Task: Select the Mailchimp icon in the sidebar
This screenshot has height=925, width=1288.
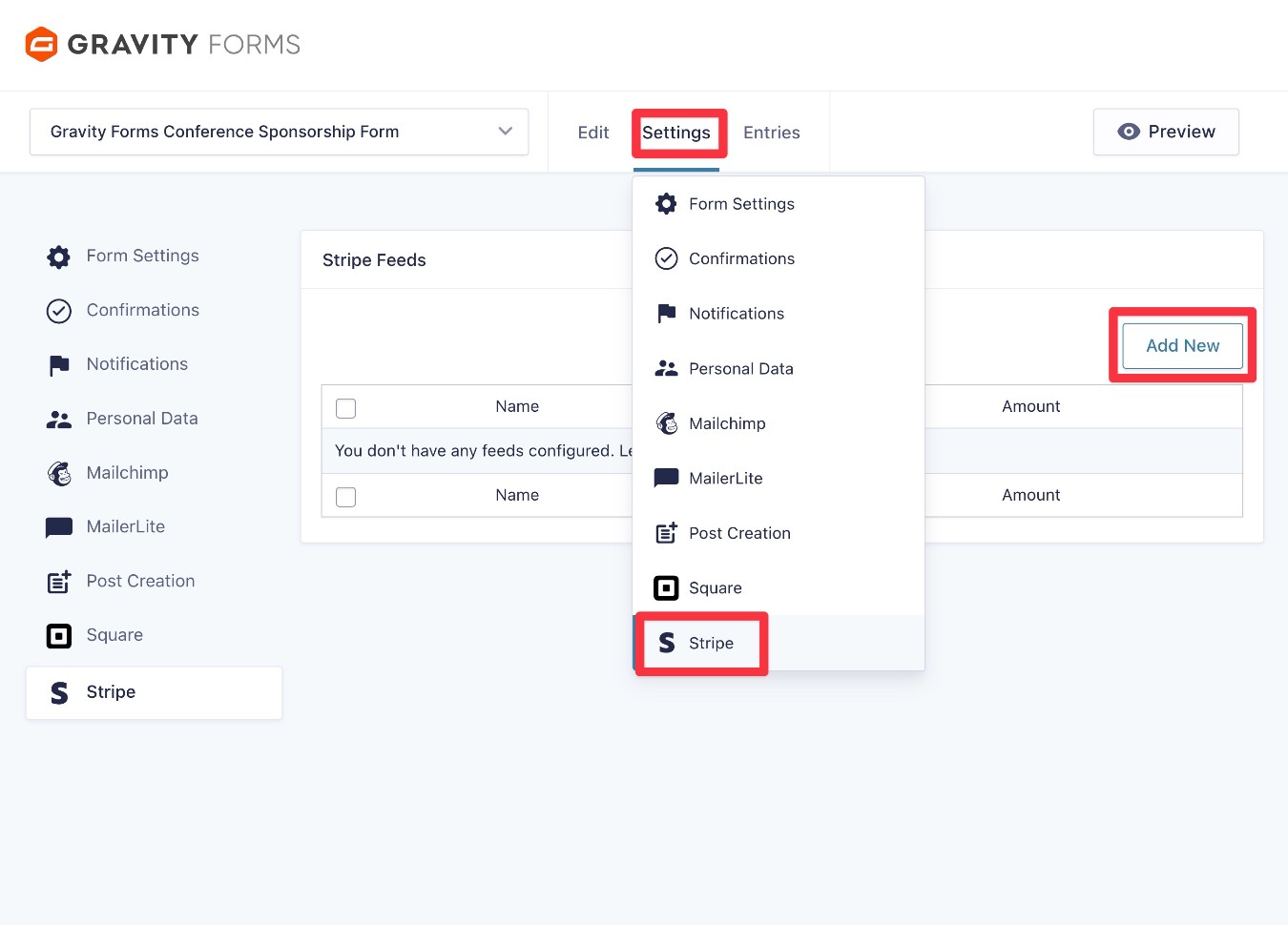Action: (58, 473)
